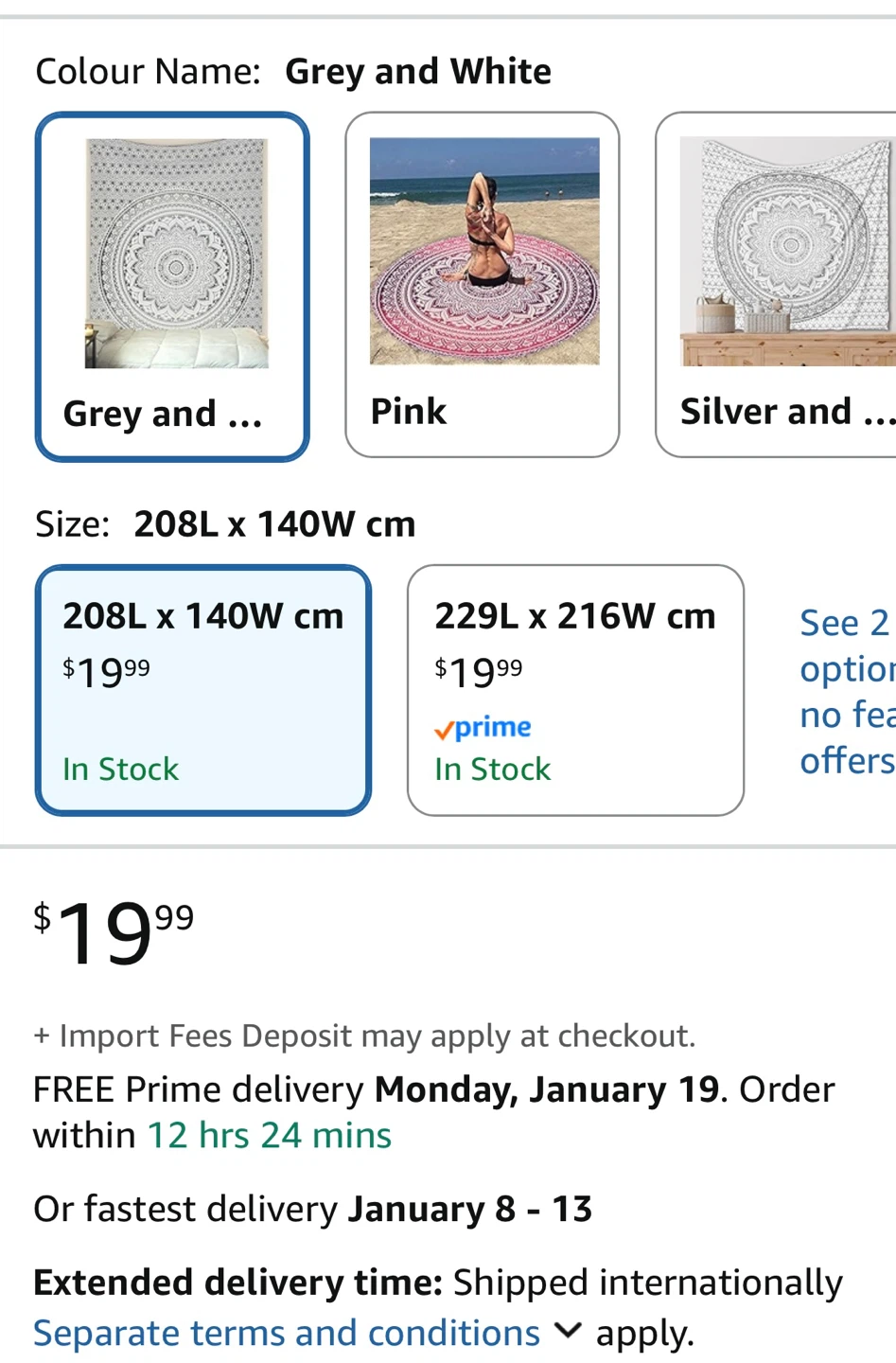This screenshot has height=1363, width=896.
Task: Click the $19.99 price in 229L option
Action: [x=478, y=672]
